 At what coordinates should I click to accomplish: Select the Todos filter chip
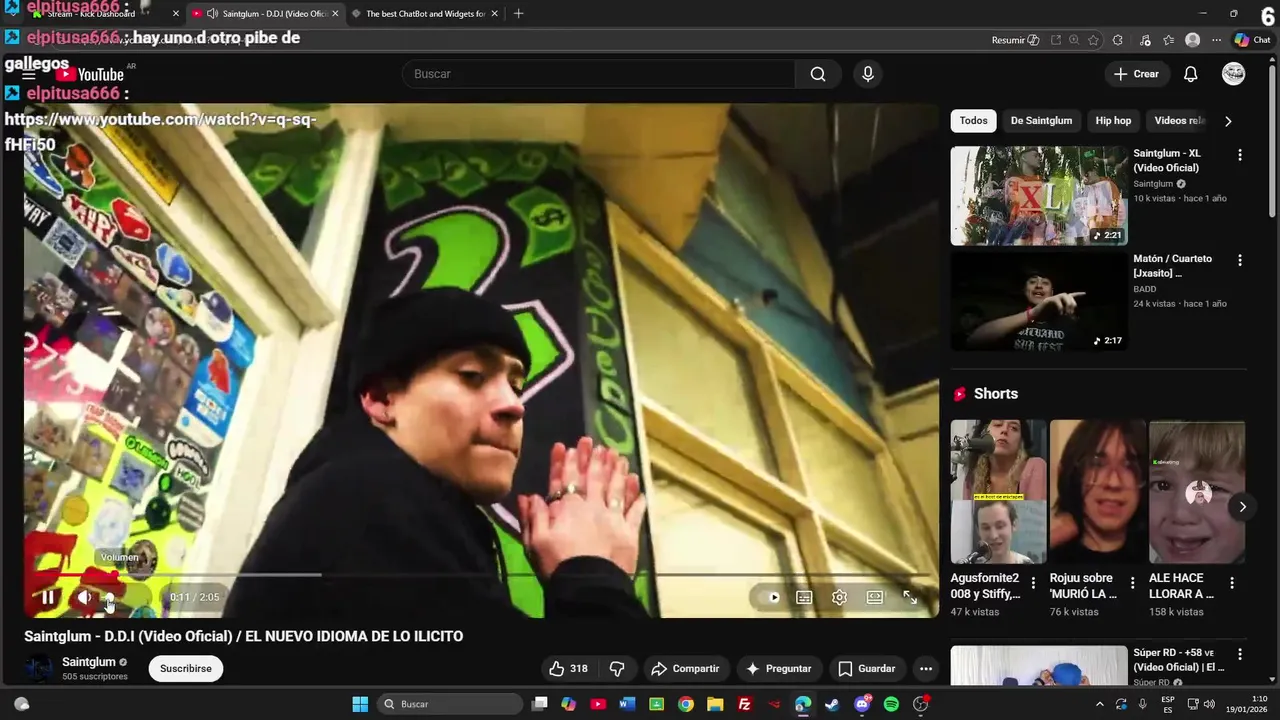pyautogui.click(x=973, y=121)
